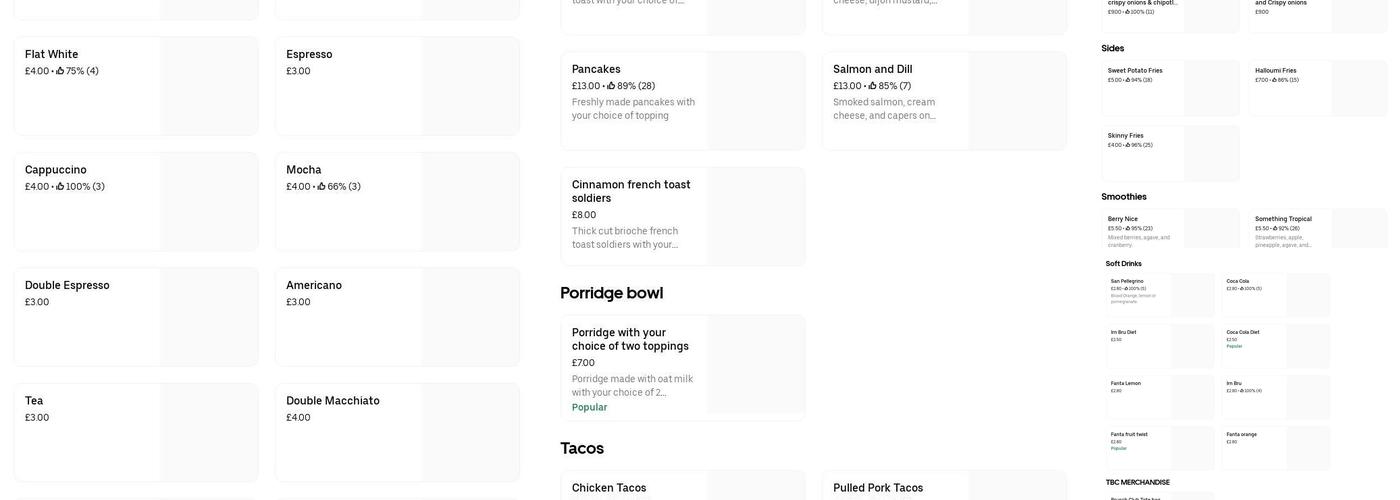Click the Pancakes item image thumbnail
The image size is (1400, 500).
[756, 101]
